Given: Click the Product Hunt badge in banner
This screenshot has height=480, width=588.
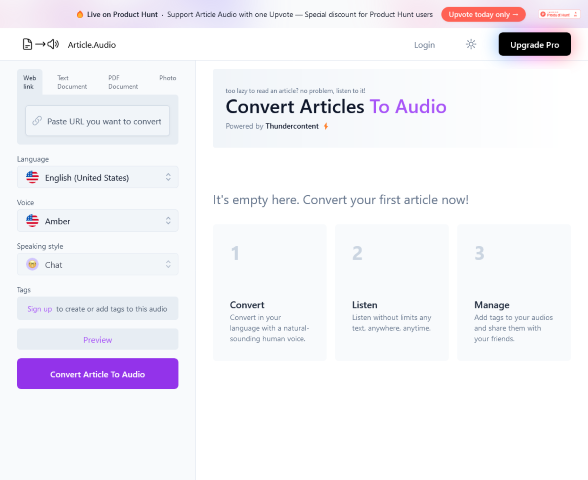Looking at the screenshot, I should tap(559, 14).
